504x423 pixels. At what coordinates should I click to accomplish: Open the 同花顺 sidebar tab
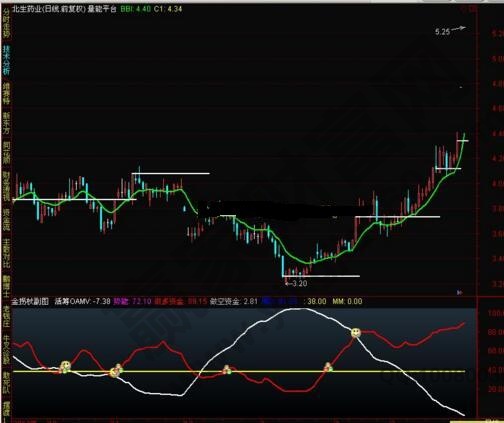coord(6,152)
